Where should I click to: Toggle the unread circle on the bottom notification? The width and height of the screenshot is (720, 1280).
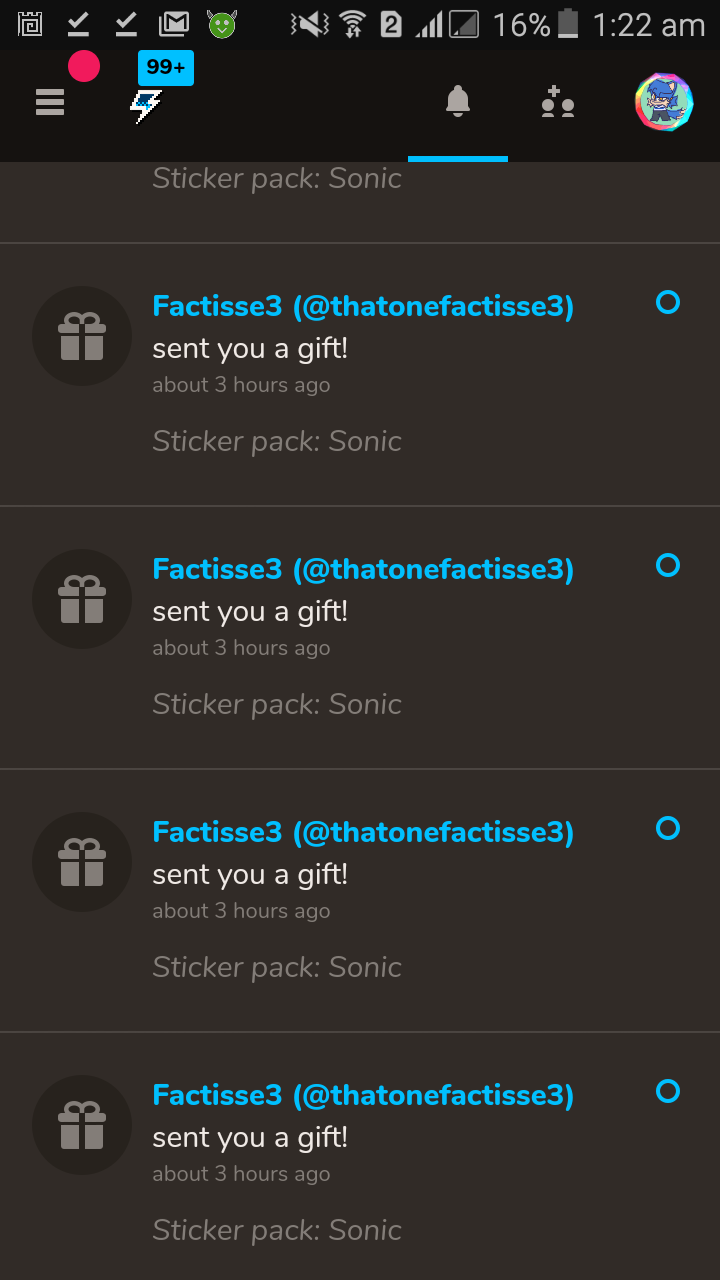coord(668,1091)
